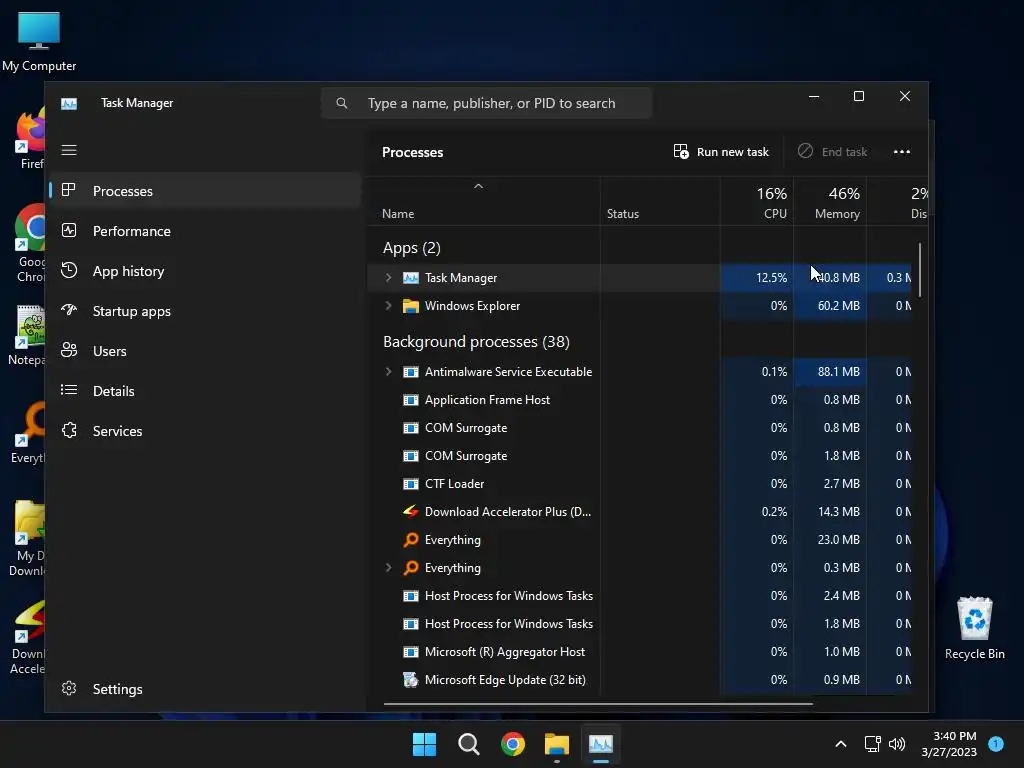The height and width of the screenshot is (768, 1024).
Task: Collapse sort arrow above Name column
Action: click(x=479, y=186)
